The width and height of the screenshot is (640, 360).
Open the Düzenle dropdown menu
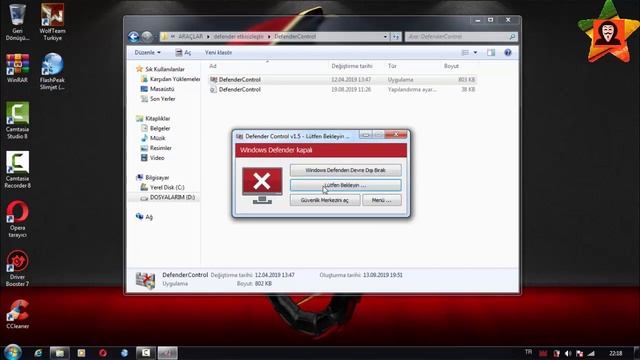pyautogui.click(x=147, y=53)
